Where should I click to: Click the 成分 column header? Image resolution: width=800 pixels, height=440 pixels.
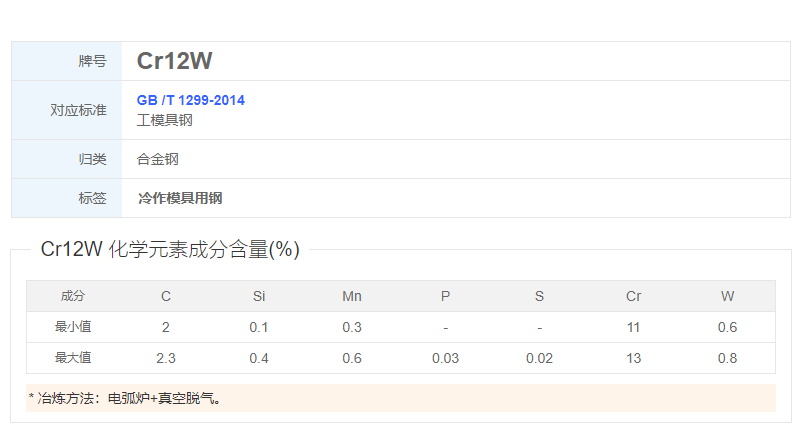[x=72, y=296]
